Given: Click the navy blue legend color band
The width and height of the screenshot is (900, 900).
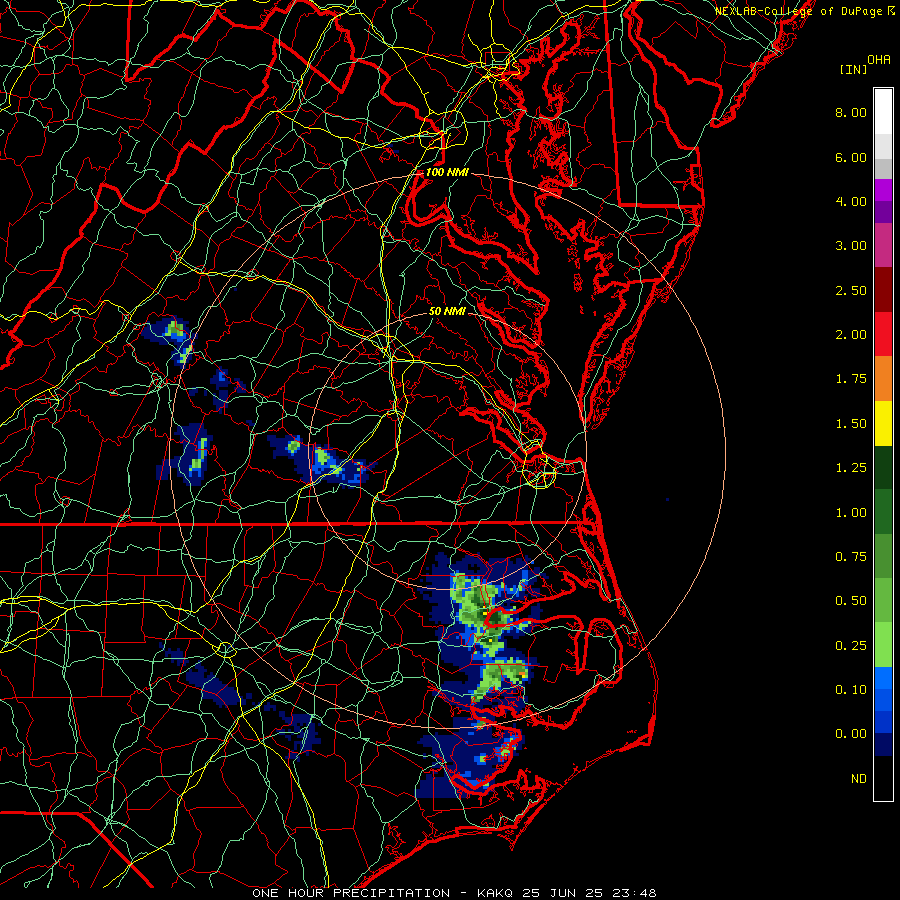Looking at the screenshot, I should (x=883, y=745).
